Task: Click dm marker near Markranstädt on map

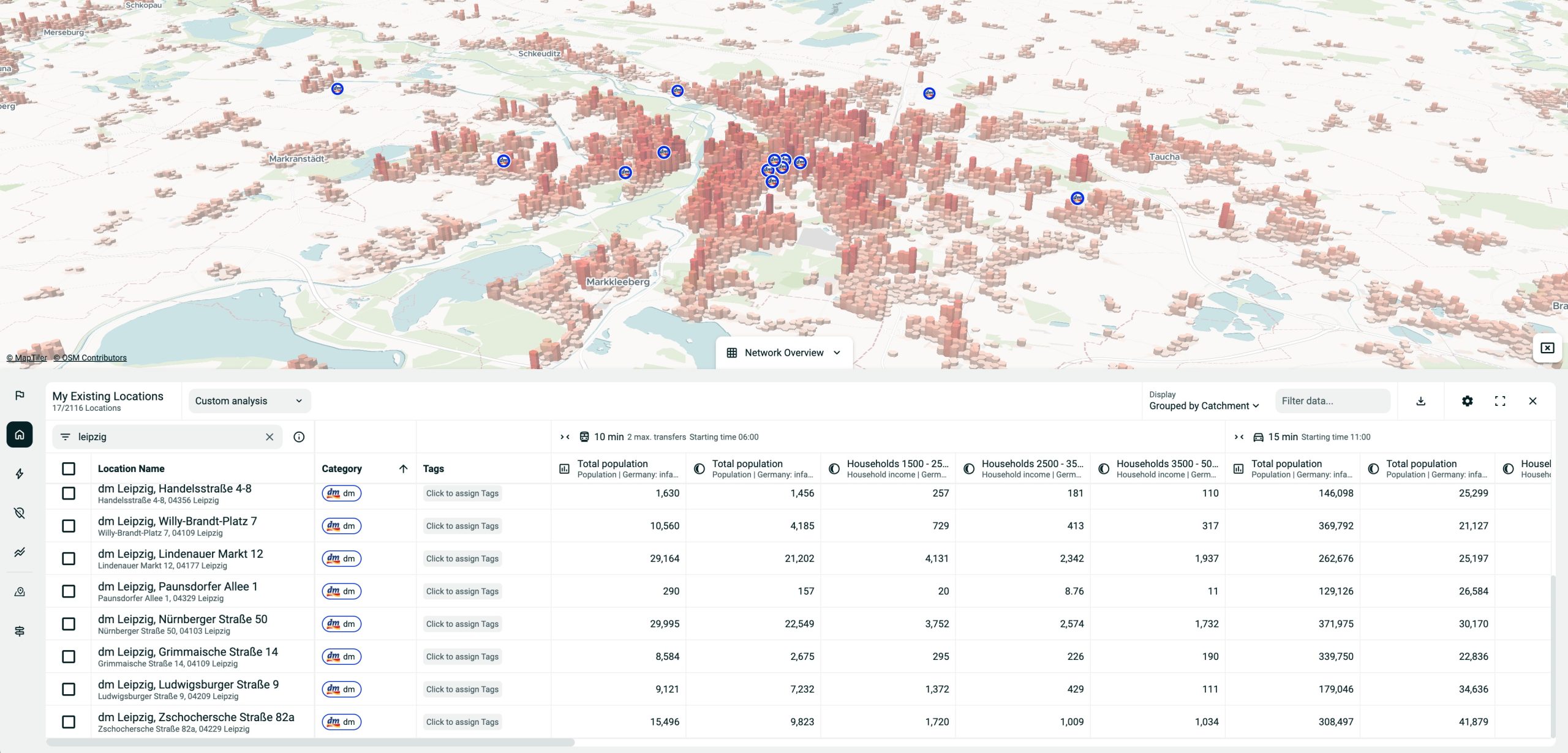Action: point(503,161)
